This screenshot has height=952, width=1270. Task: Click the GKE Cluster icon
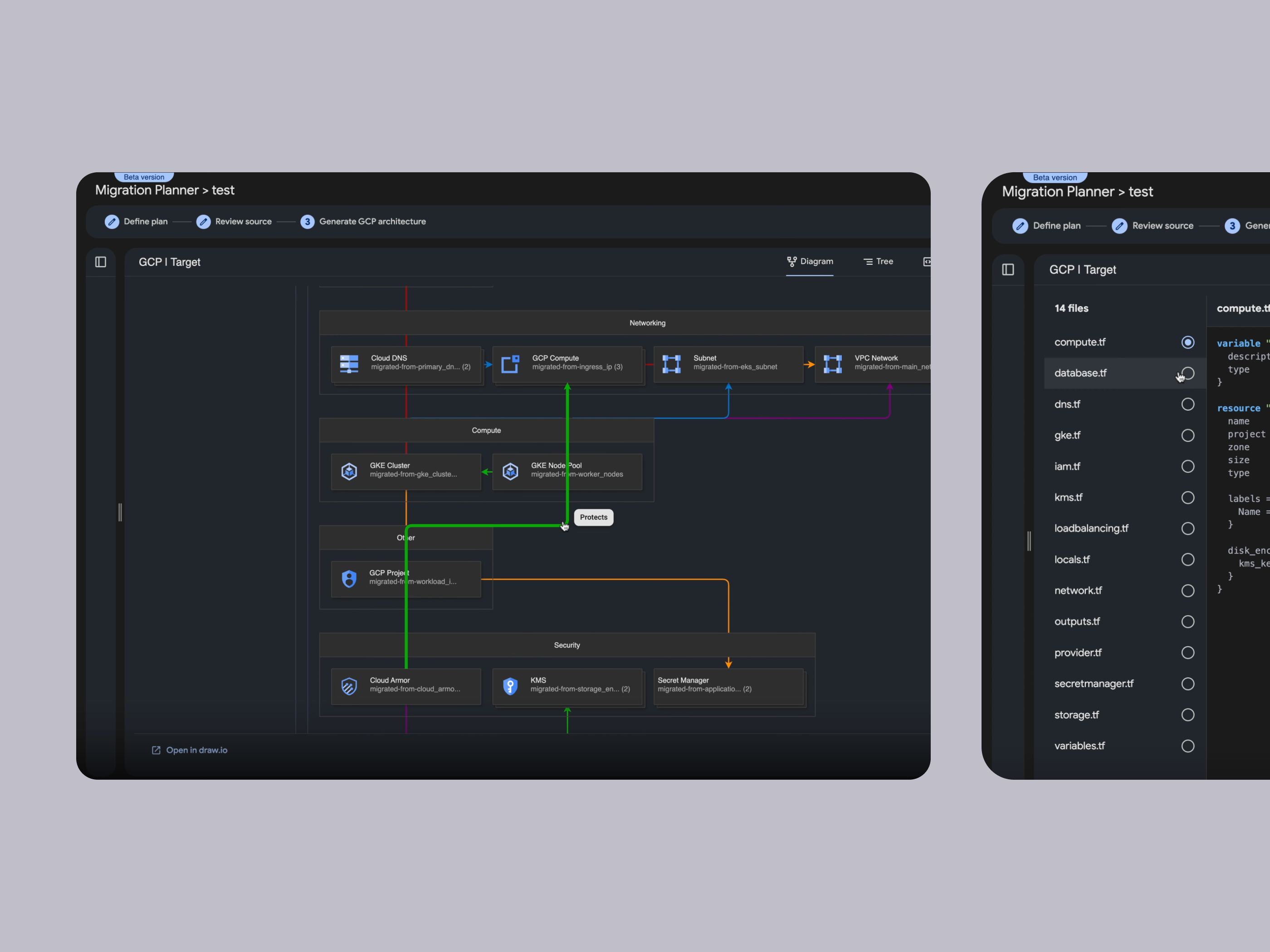coord(349,471)
